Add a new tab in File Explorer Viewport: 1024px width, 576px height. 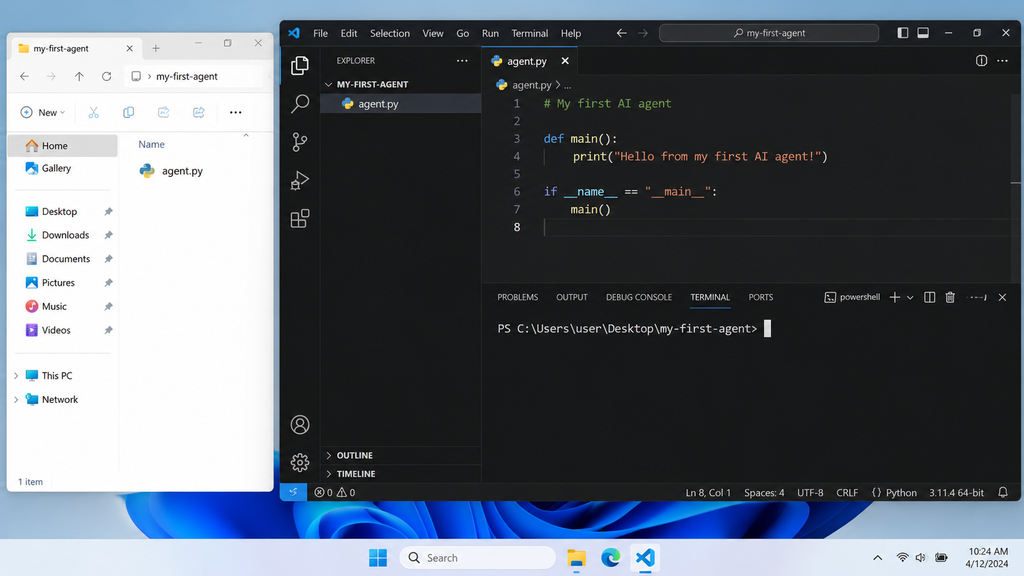pos(155,48)
